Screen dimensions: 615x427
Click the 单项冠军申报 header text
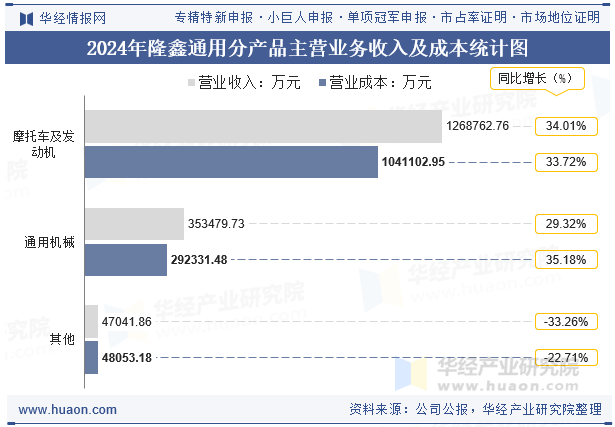[x=388, y=18]
